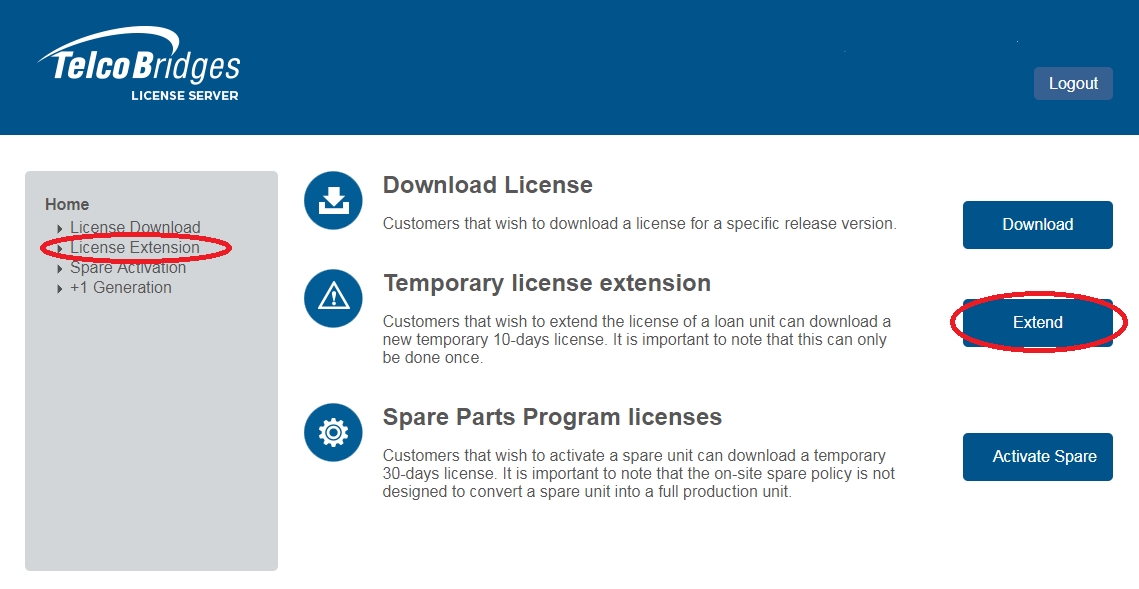Click the gear icon for Spare Parts
Image resolution: width=1139 pixels, height=589 pixels.
[x=332, y=432]
